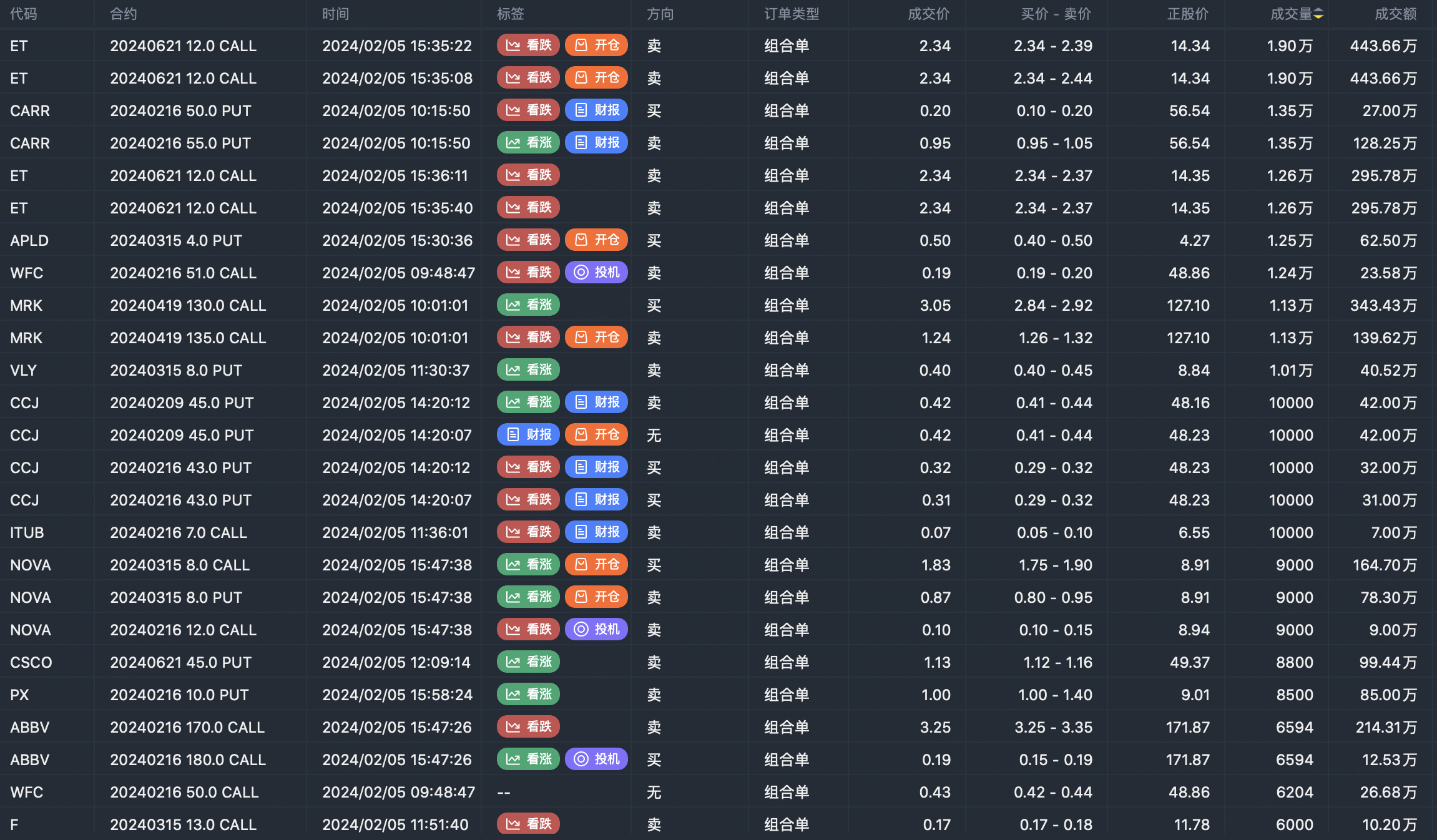This screenshot has height=840, width=1437.
Task: Select the F 13.0 CALL contract row
Action: point(183,824)
